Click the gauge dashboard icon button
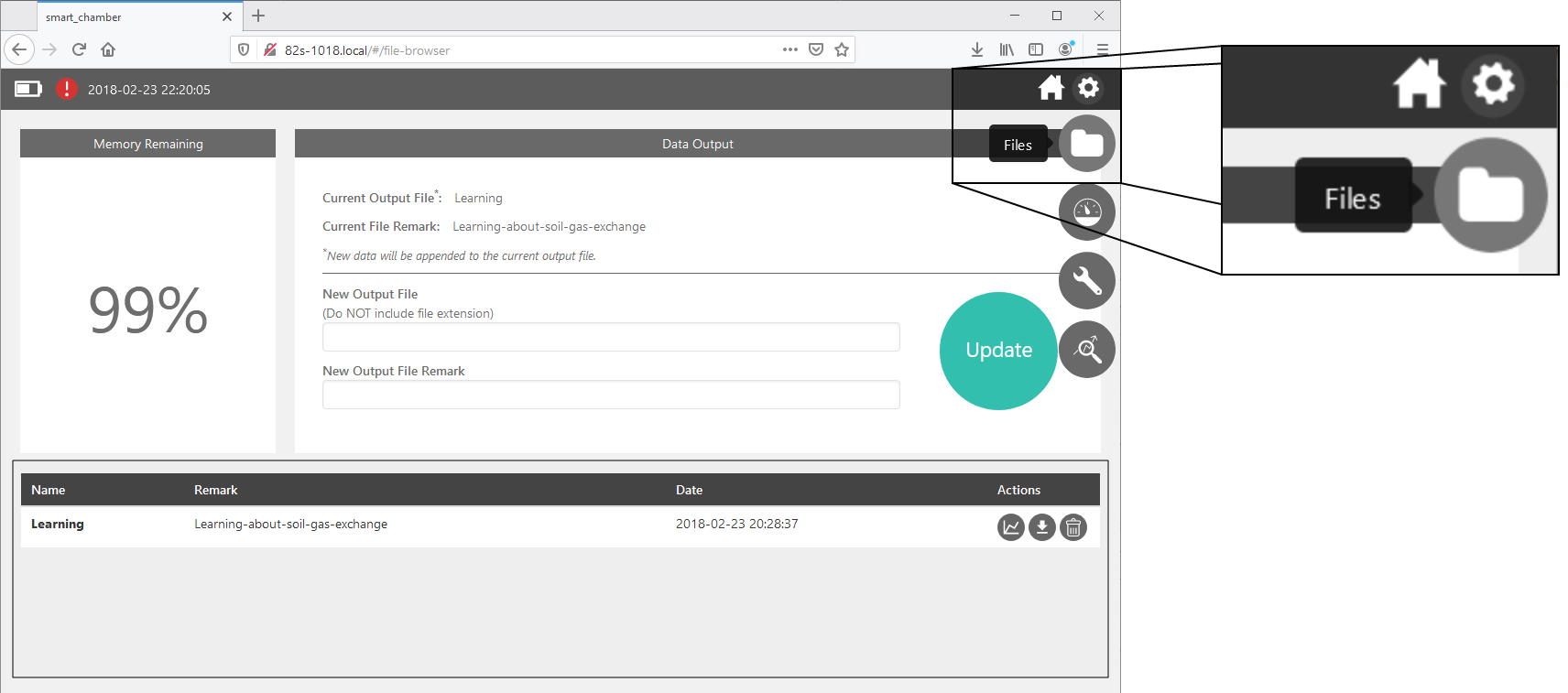Image resolution: width=1568 pixels, height=693 pixels. [1086, 212]
